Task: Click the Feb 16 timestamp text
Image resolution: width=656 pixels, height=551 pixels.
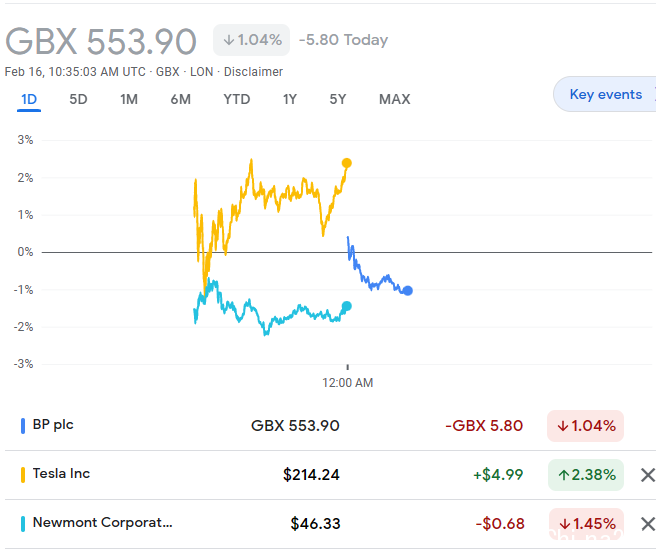Action: coord(75,72)
